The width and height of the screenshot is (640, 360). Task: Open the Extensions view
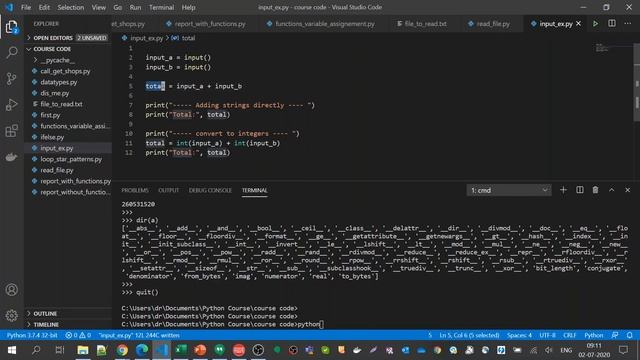(11, 131)
